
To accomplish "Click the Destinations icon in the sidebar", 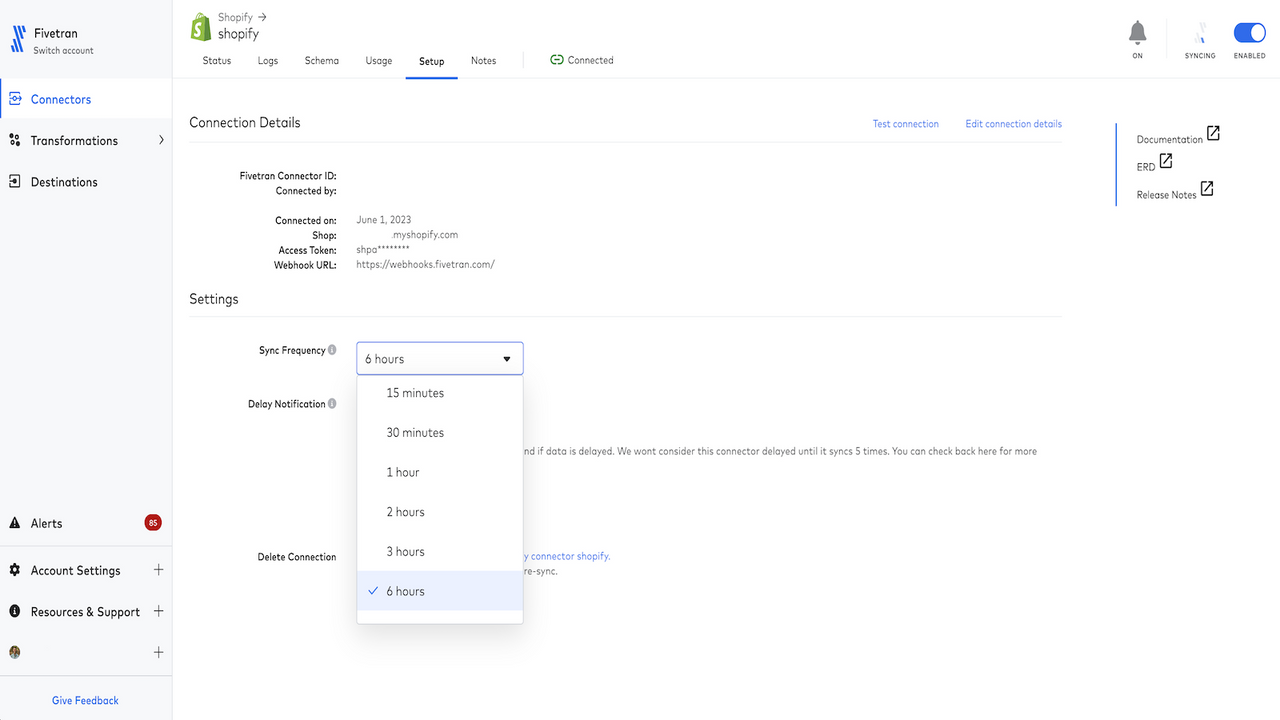I will pos(15,182).
